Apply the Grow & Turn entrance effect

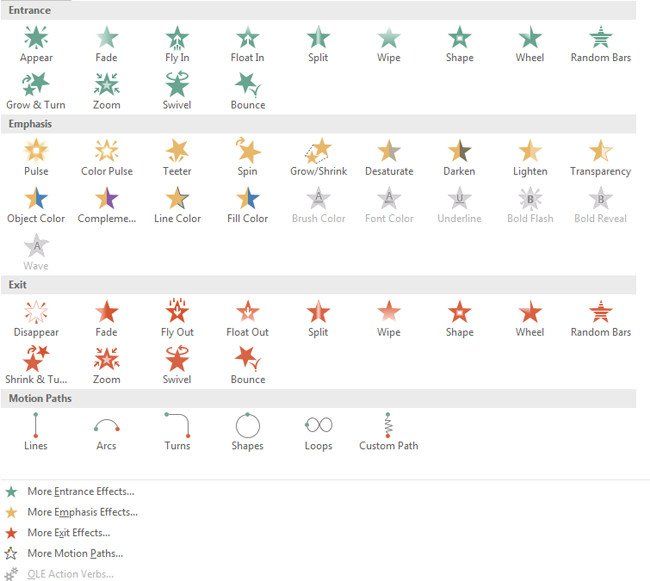pos(36,91)
